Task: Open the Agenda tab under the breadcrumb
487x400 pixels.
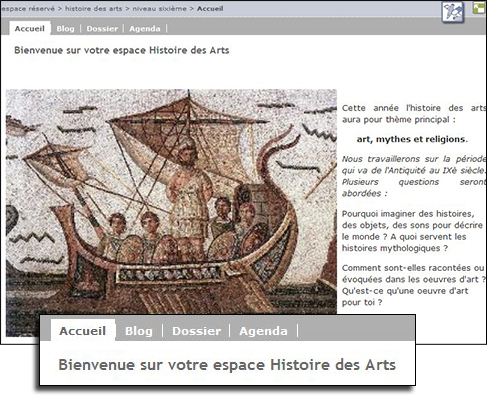Action: (145, 29)
